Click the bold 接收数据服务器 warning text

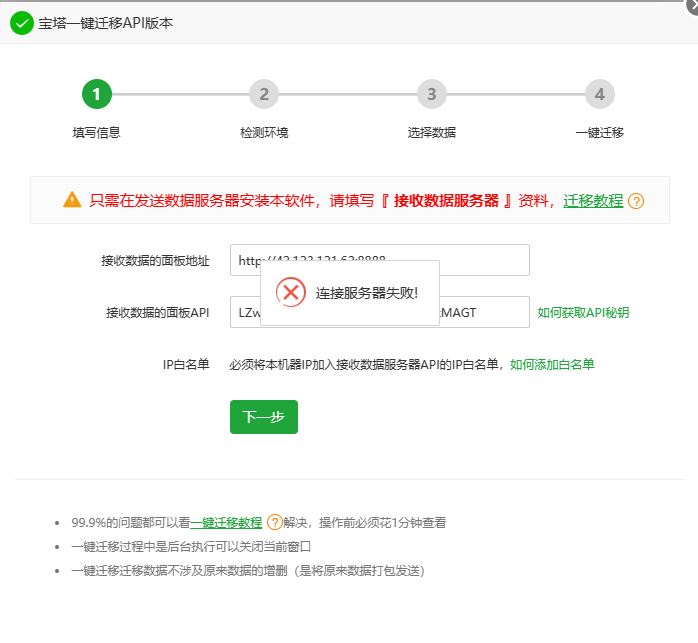tap(446, 201)
